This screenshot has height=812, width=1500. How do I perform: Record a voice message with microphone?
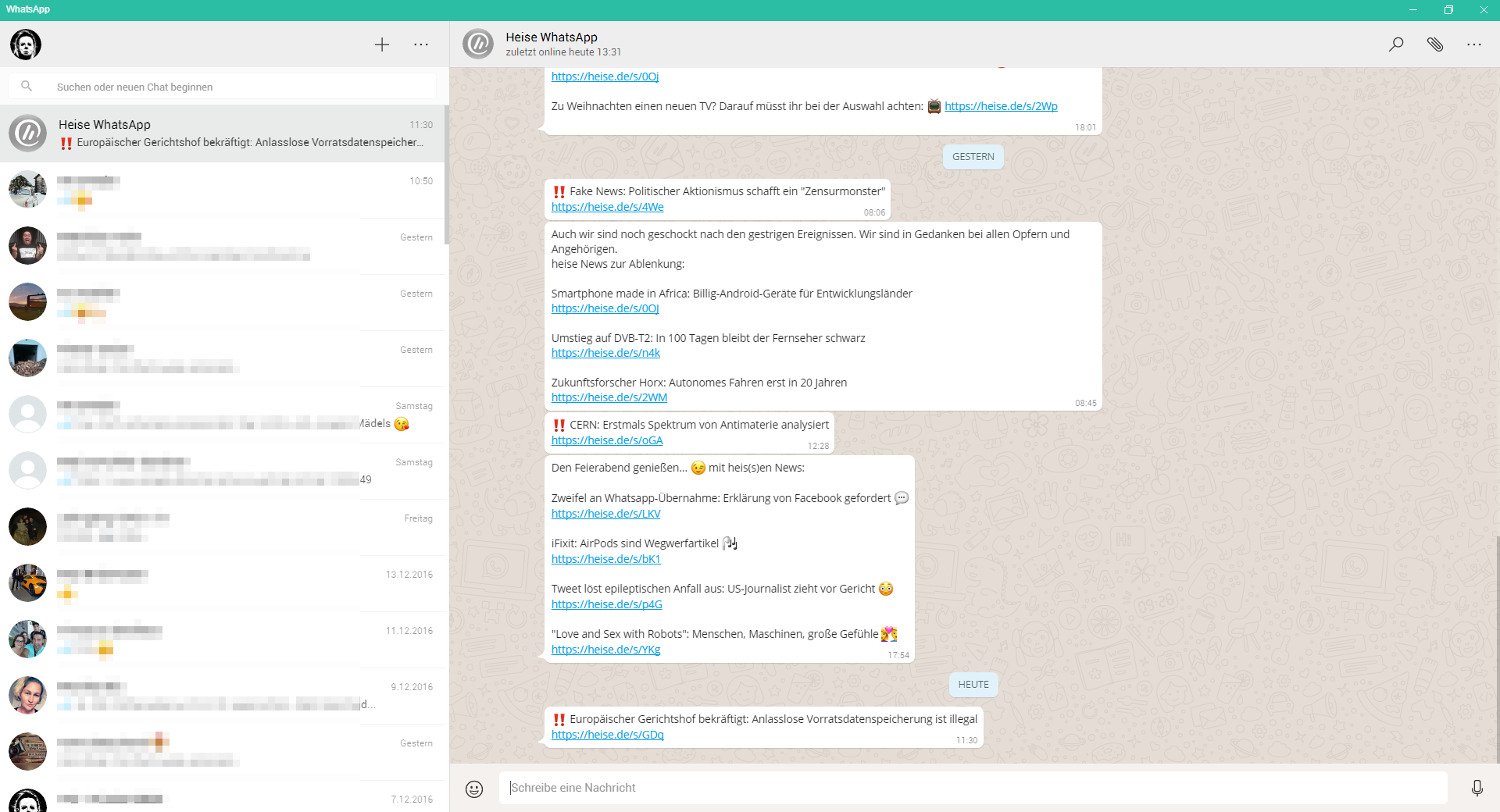tap(1477, 789)
